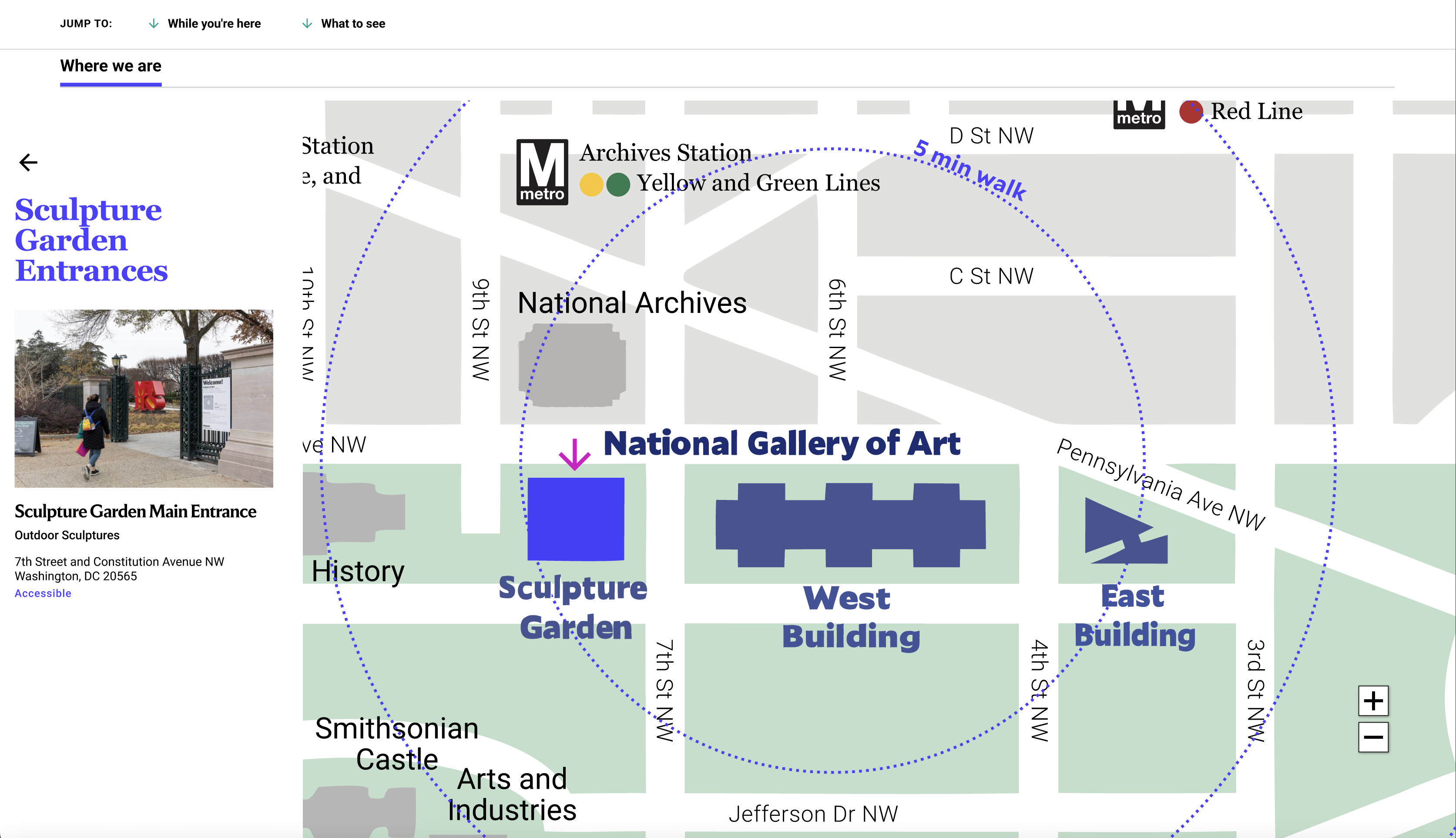Click the Arts and Industries label
This screenshot has height=838, width=1456.
pyautogui.click(x=512, y=794)
